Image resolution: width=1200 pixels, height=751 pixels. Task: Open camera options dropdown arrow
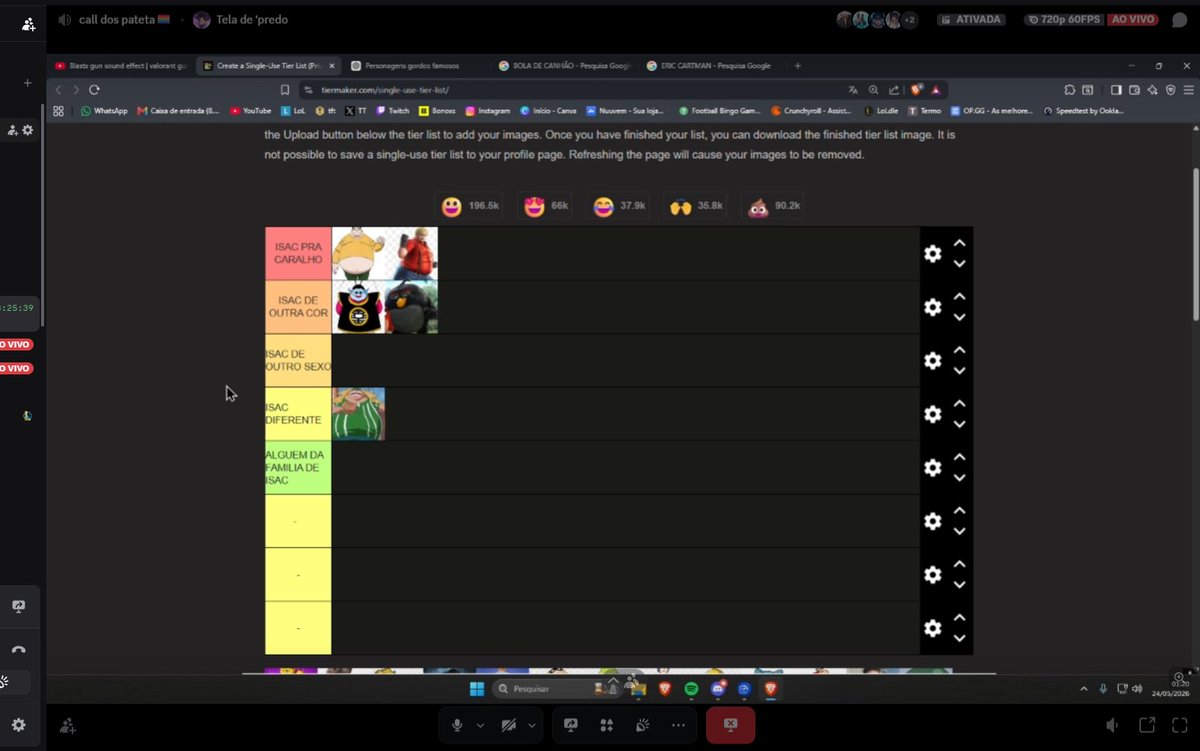(x=532, y=725)
